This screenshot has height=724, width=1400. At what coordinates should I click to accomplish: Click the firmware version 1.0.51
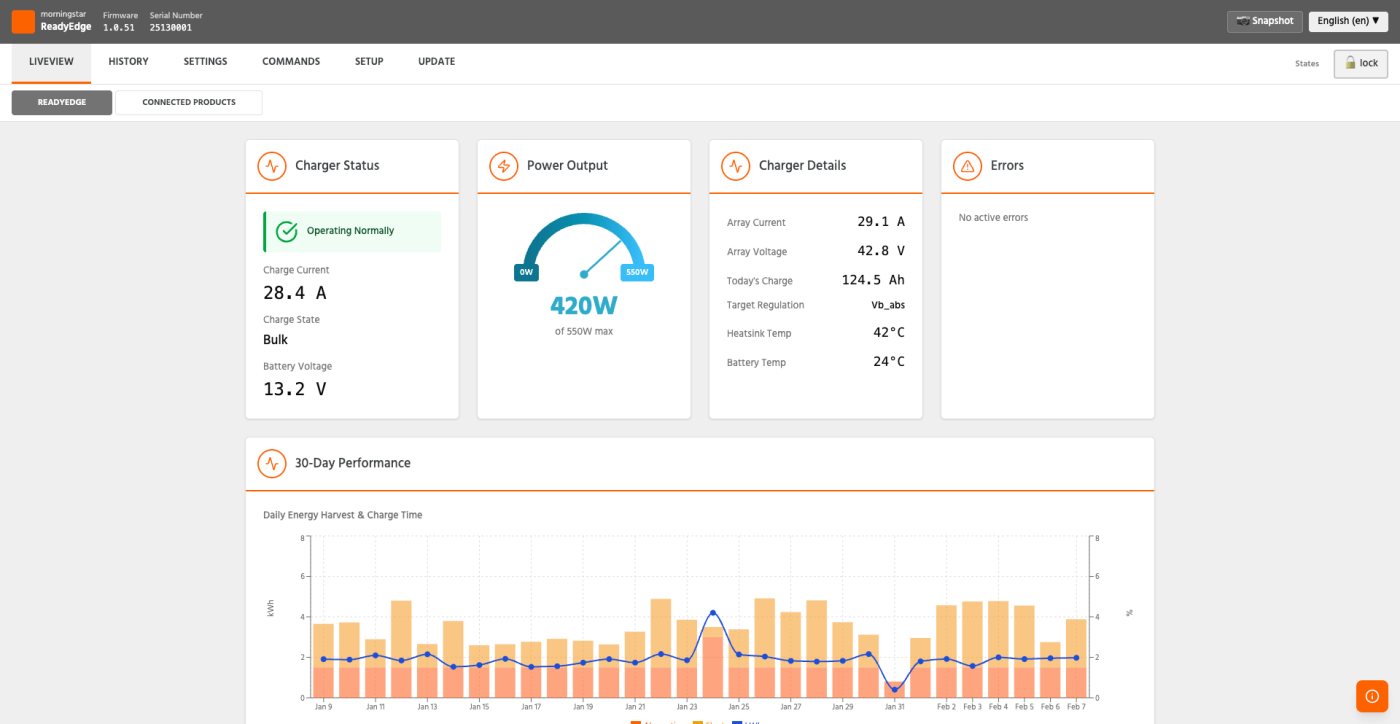click(119, 28)
